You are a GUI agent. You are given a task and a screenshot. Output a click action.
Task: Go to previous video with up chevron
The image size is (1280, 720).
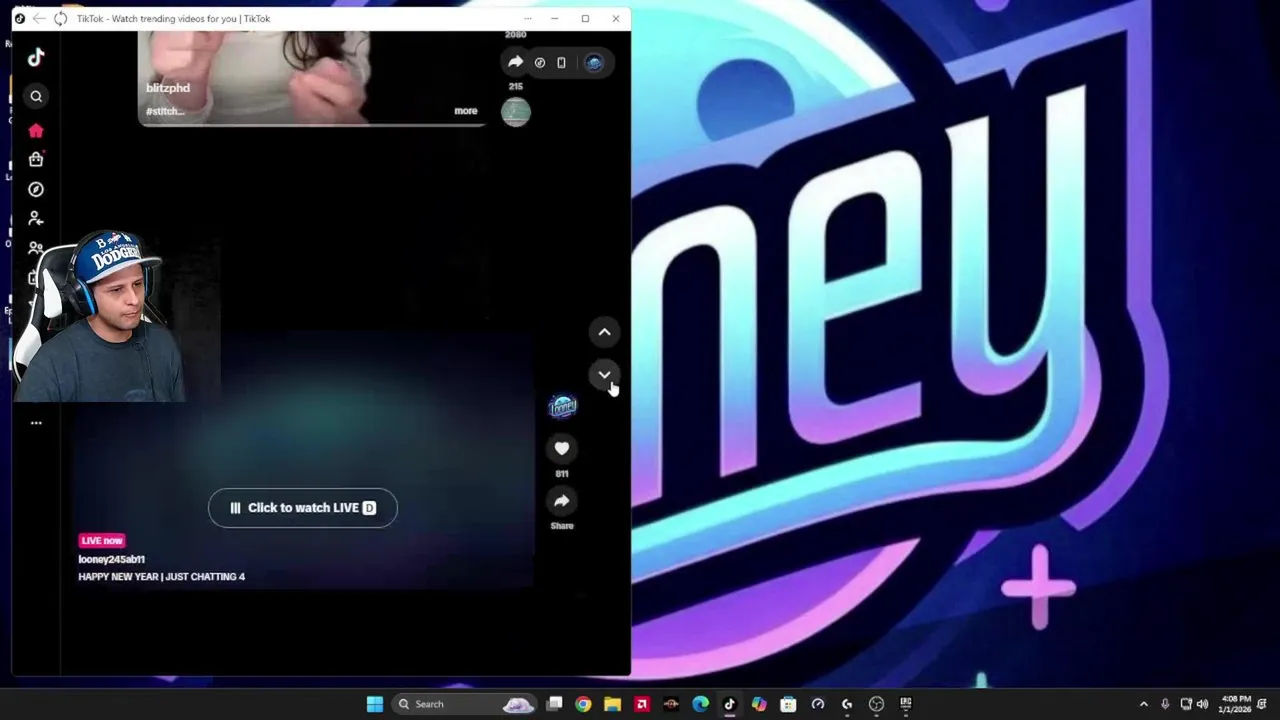[604, 332]
